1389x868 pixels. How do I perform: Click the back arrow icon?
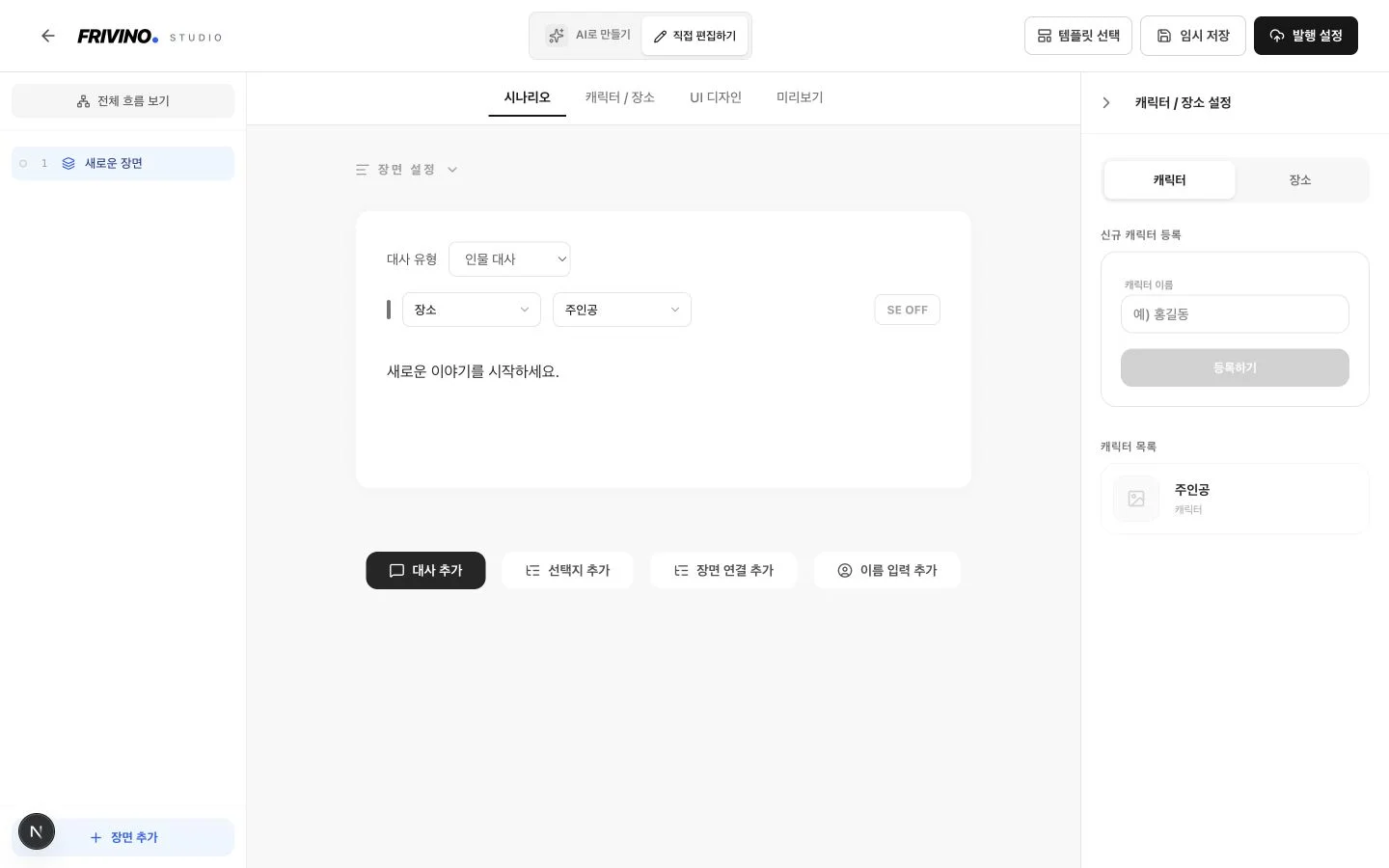[48, 36]
